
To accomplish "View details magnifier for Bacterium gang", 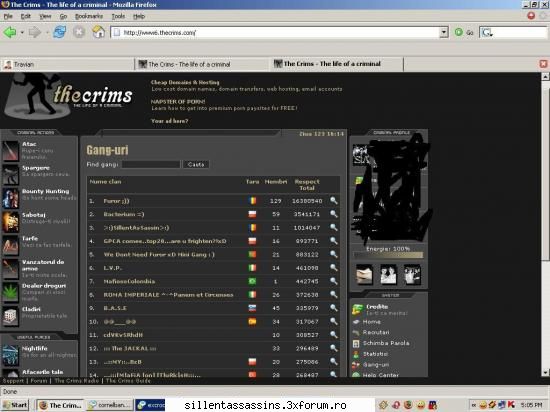I will [334, 214].
